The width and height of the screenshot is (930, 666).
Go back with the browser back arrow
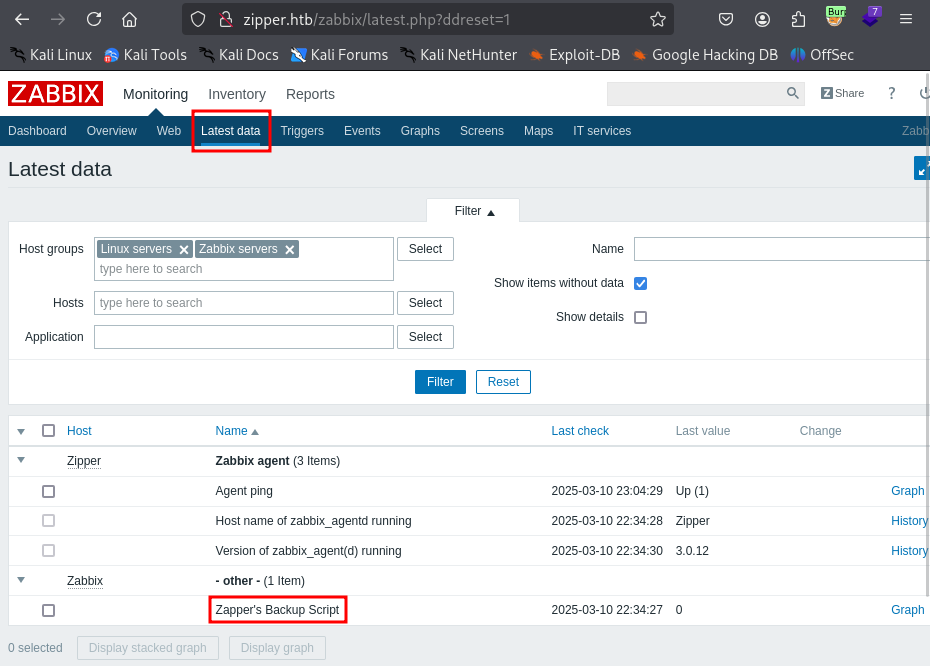22,20
